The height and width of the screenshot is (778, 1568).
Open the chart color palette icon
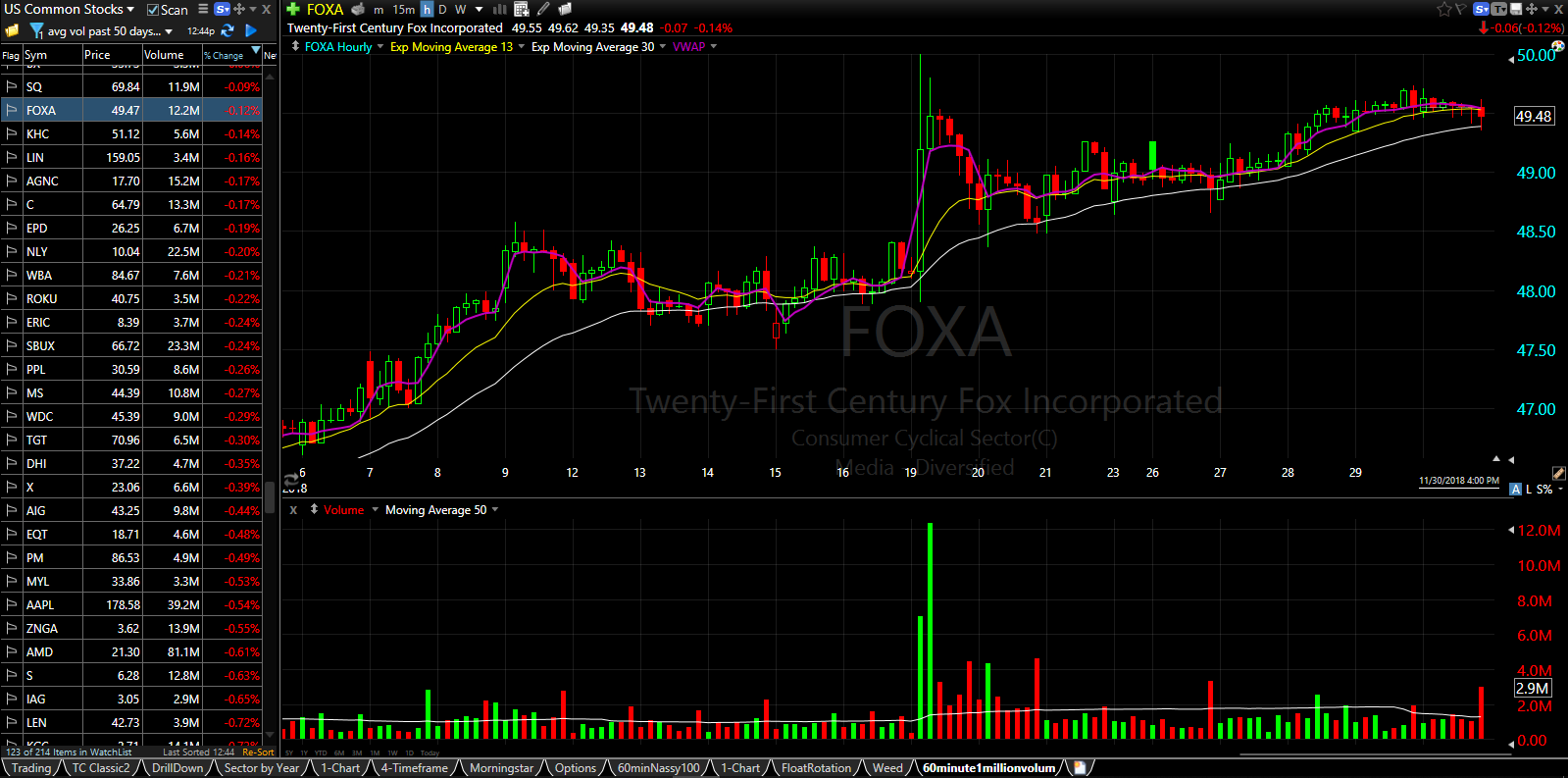pyautogui.click(x=1558, y=45)
